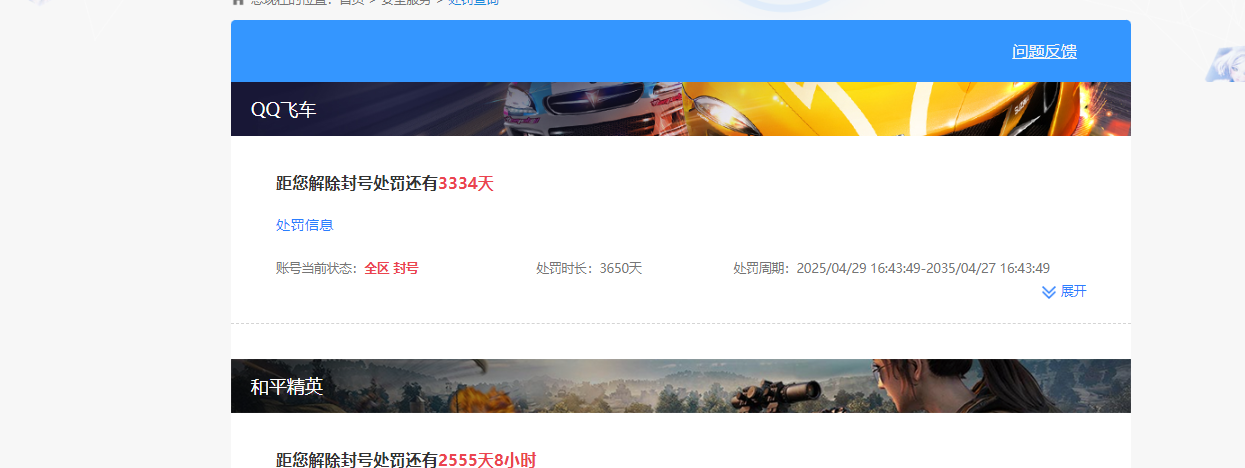Screen dimensions: 1245x468
Task: Click the 处罚时长:3650天 text
Action: coord(589,268)
